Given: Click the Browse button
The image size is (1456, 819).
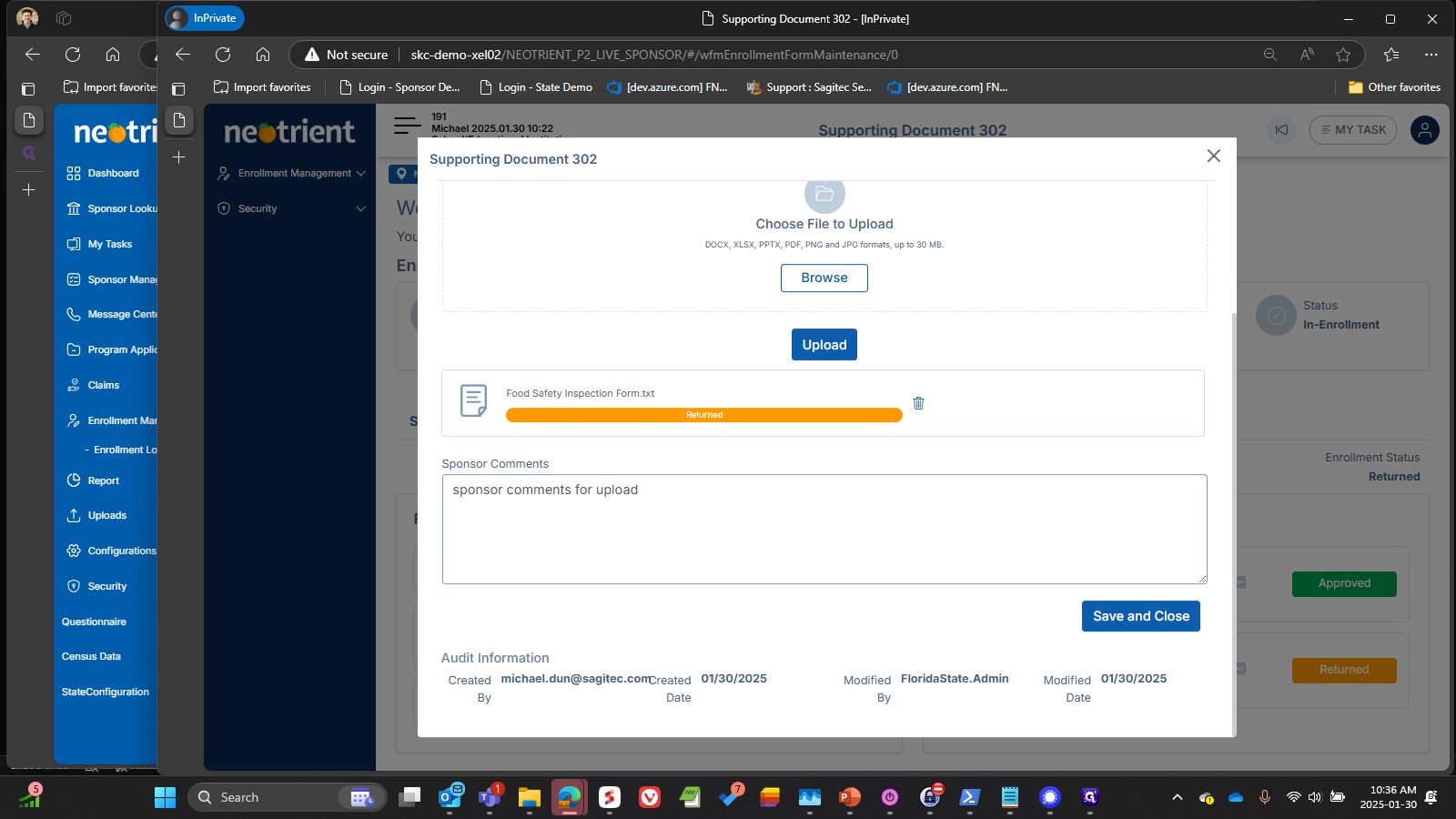Looking at the screenshot, I should coord(824,278).
